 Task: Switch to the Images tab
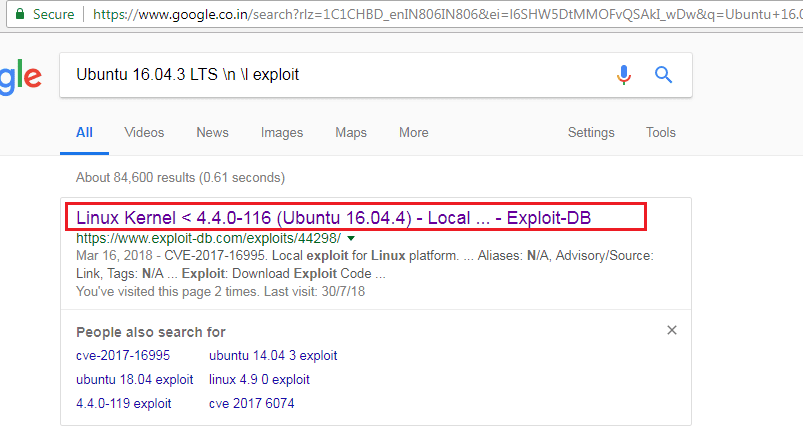[282, 132]
